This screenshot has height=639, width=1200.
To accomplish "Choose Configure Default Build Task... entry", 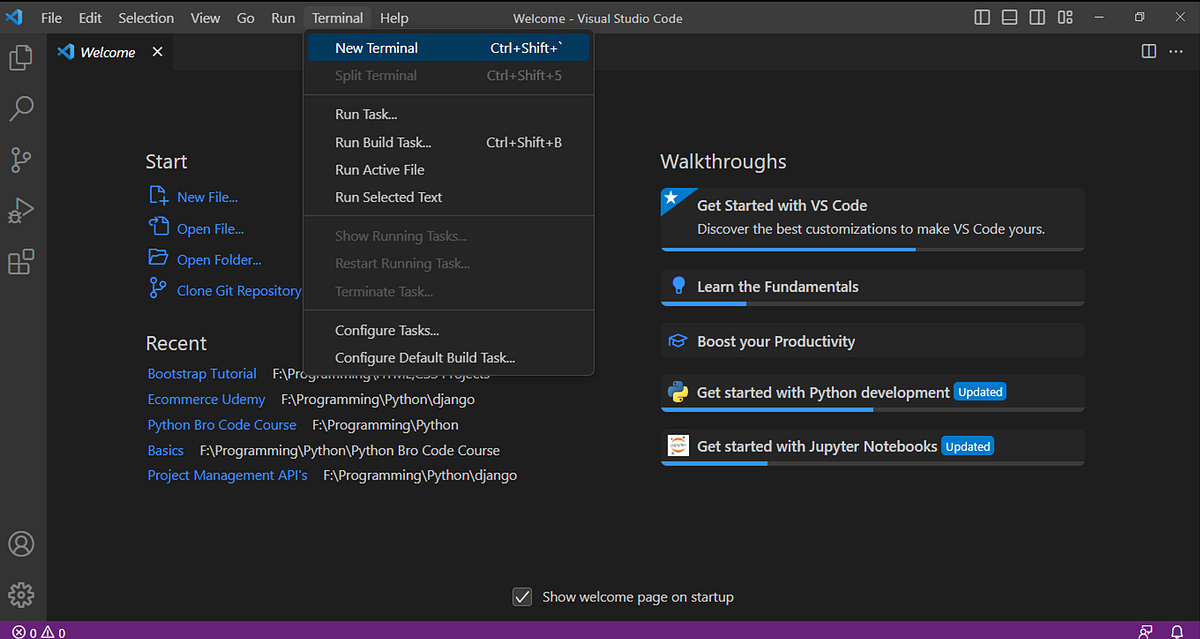I will click(x=448, y=357).
